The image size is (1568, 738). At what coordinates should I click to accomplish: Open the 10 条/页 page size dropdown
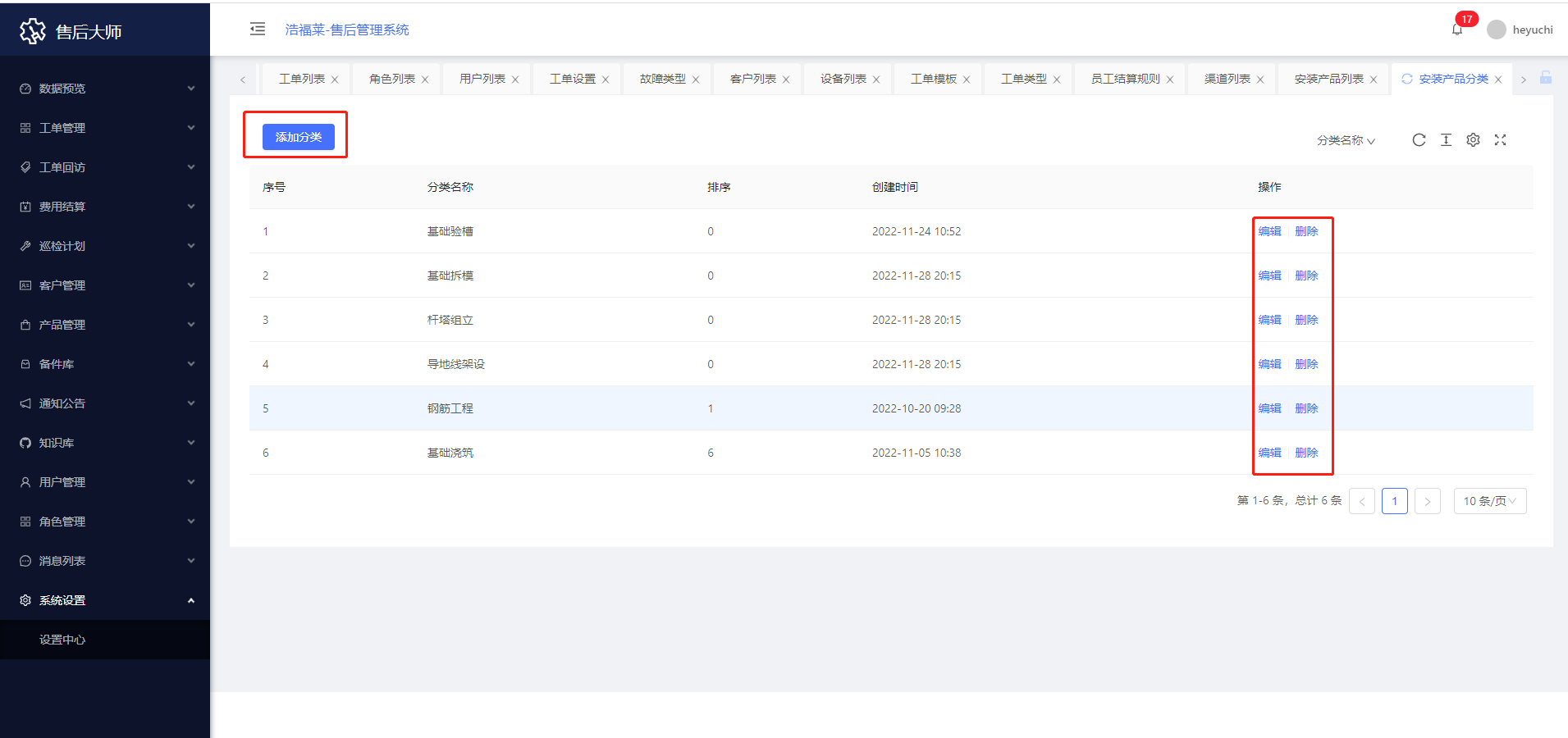1489,501
